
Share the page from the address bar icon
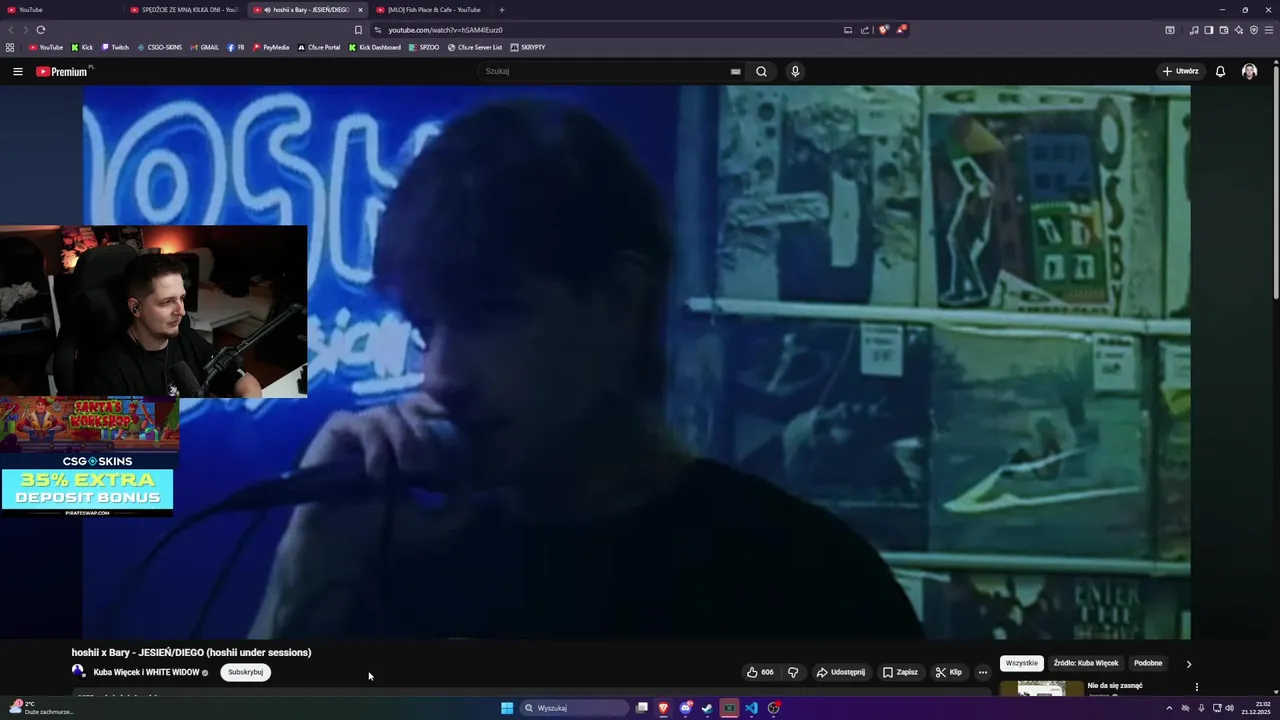(865, 30)
